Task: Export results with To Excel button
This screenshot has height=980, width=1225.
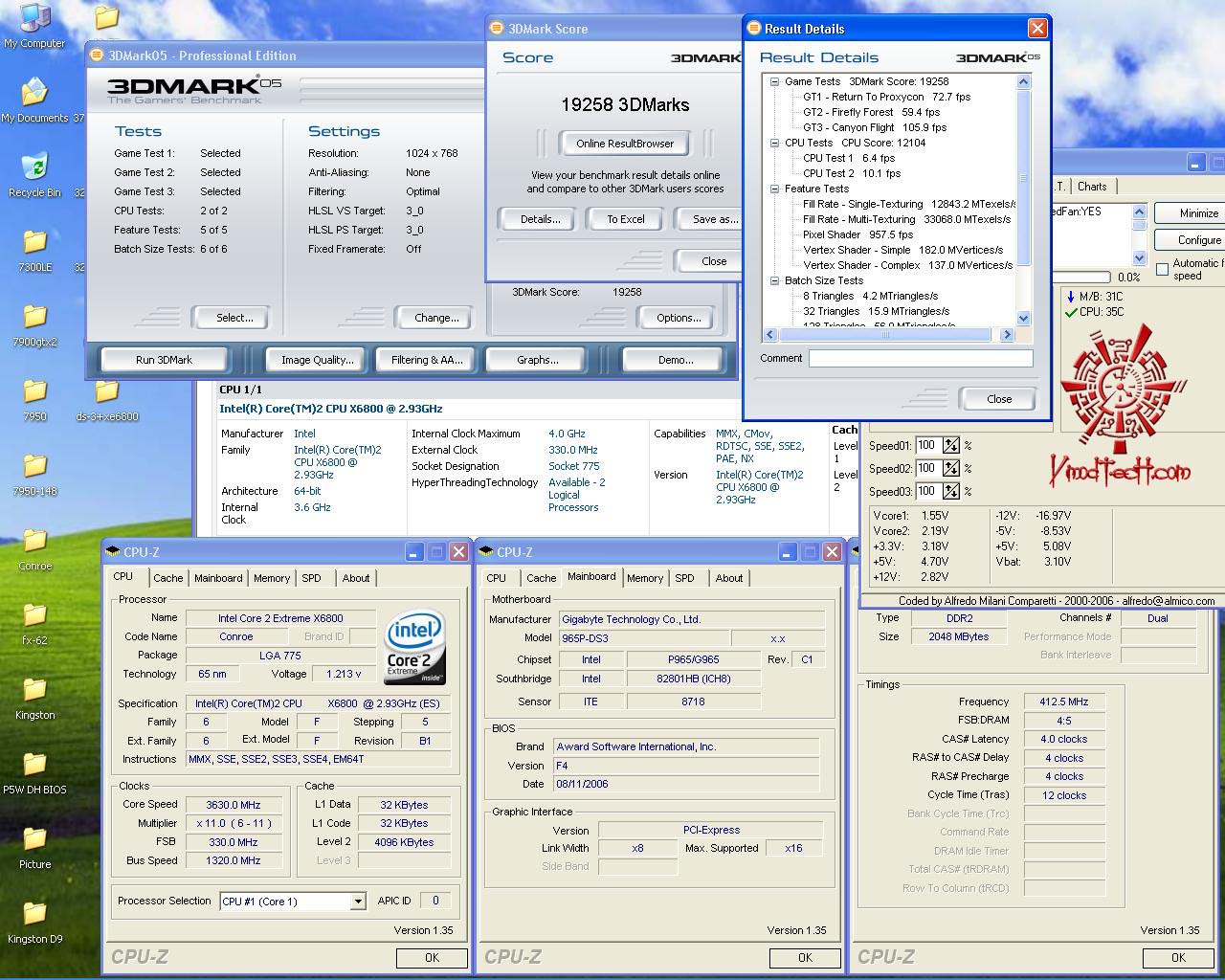Action: [x=626, y=219]
